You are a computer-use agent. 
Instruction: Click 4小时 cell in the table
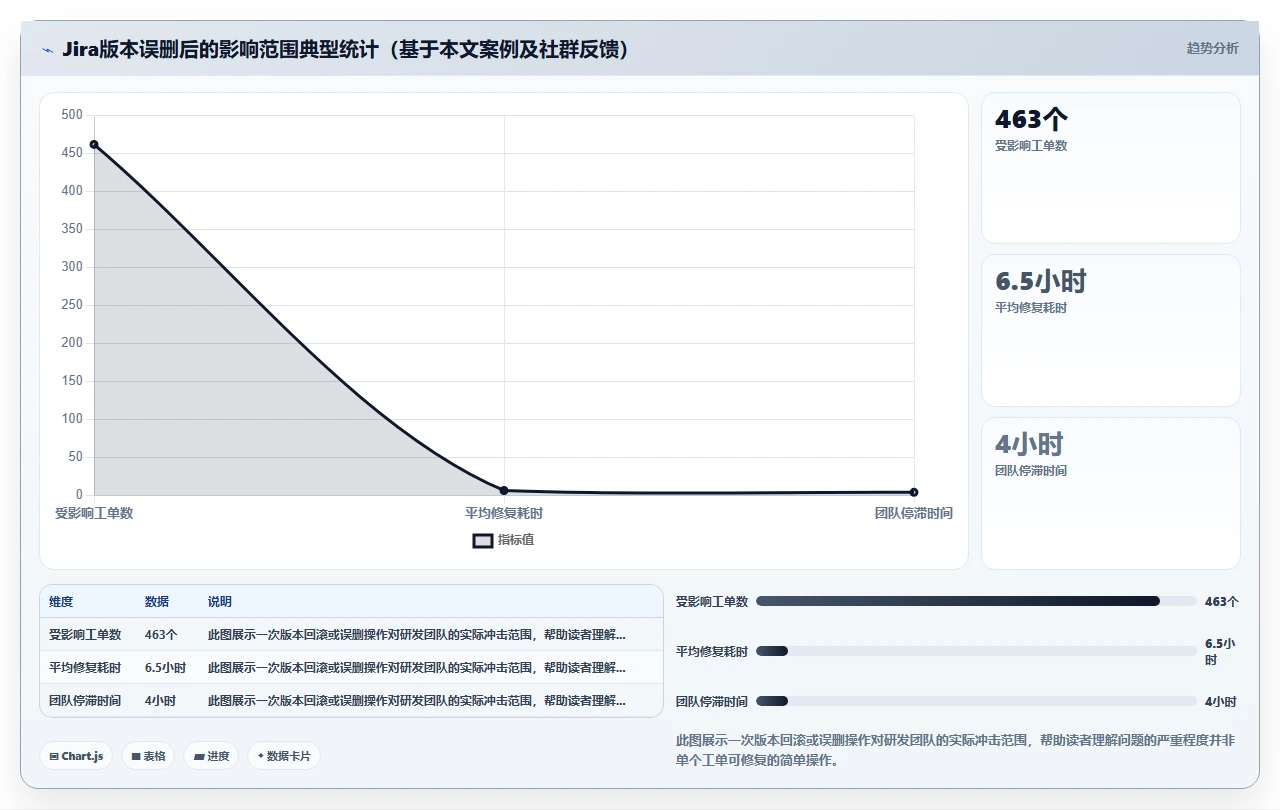coord(160,700)
